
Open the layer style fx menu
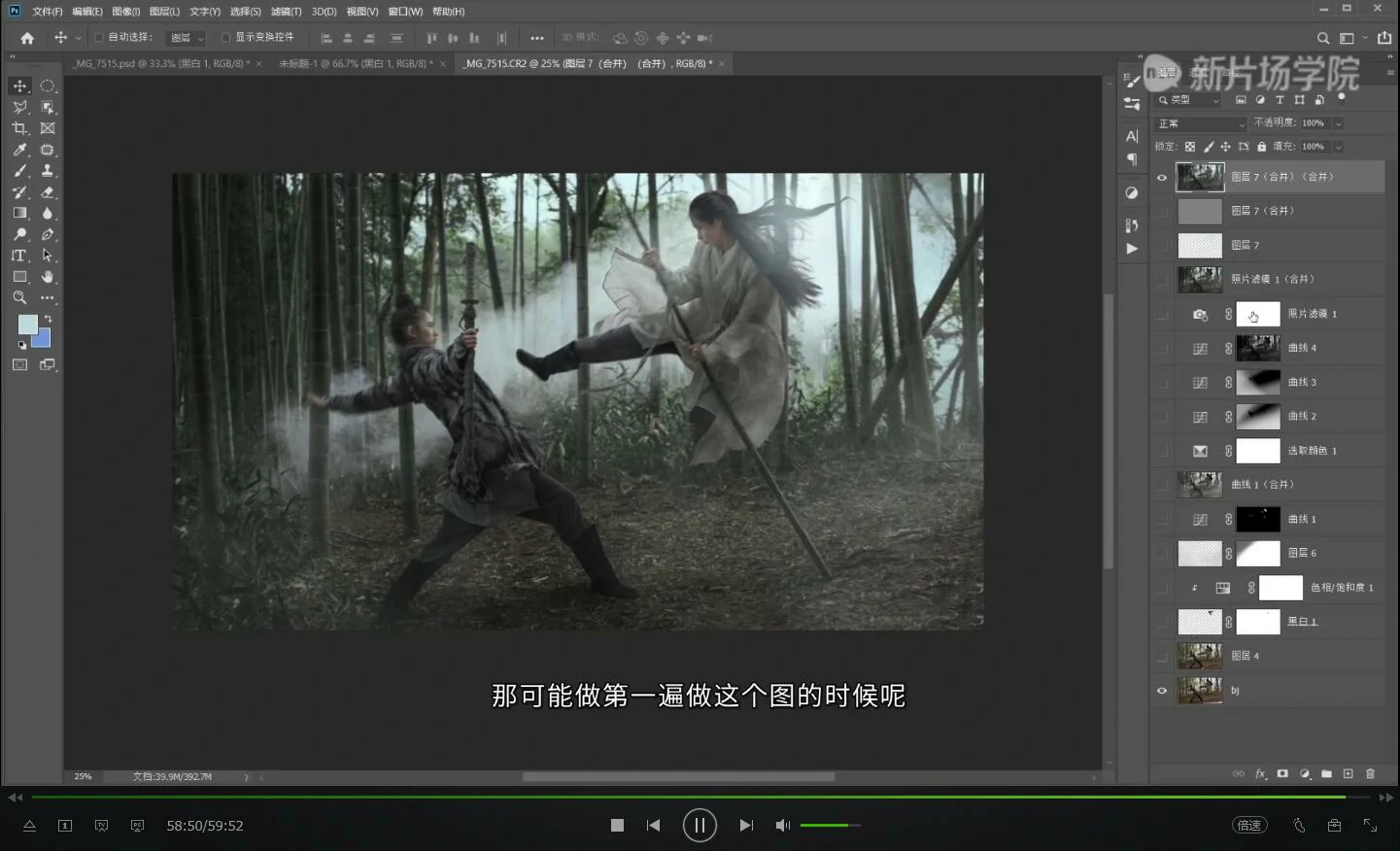[x=1261, y=774]
